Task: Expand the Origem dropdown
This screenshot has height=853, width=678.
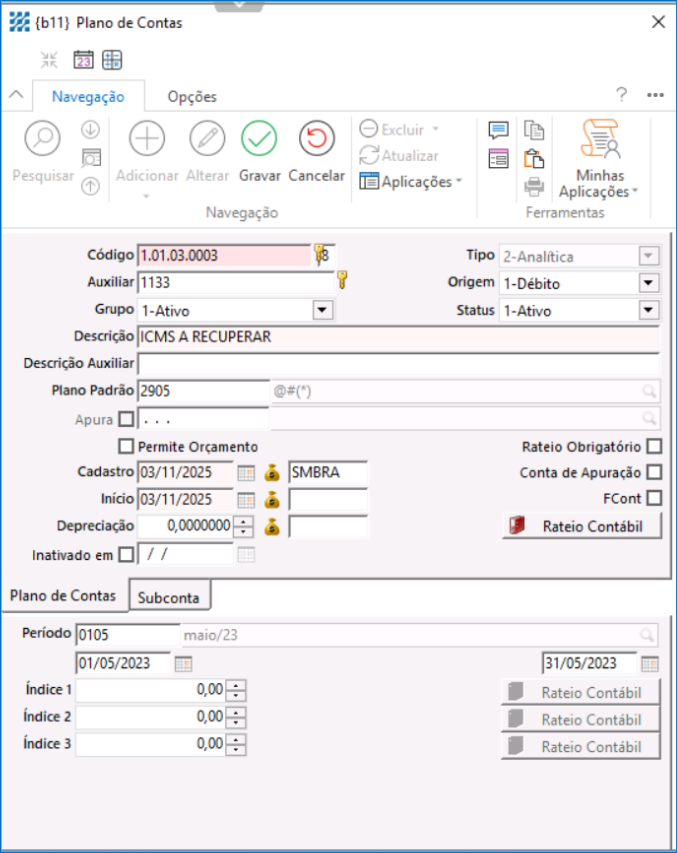Action: 649,283
